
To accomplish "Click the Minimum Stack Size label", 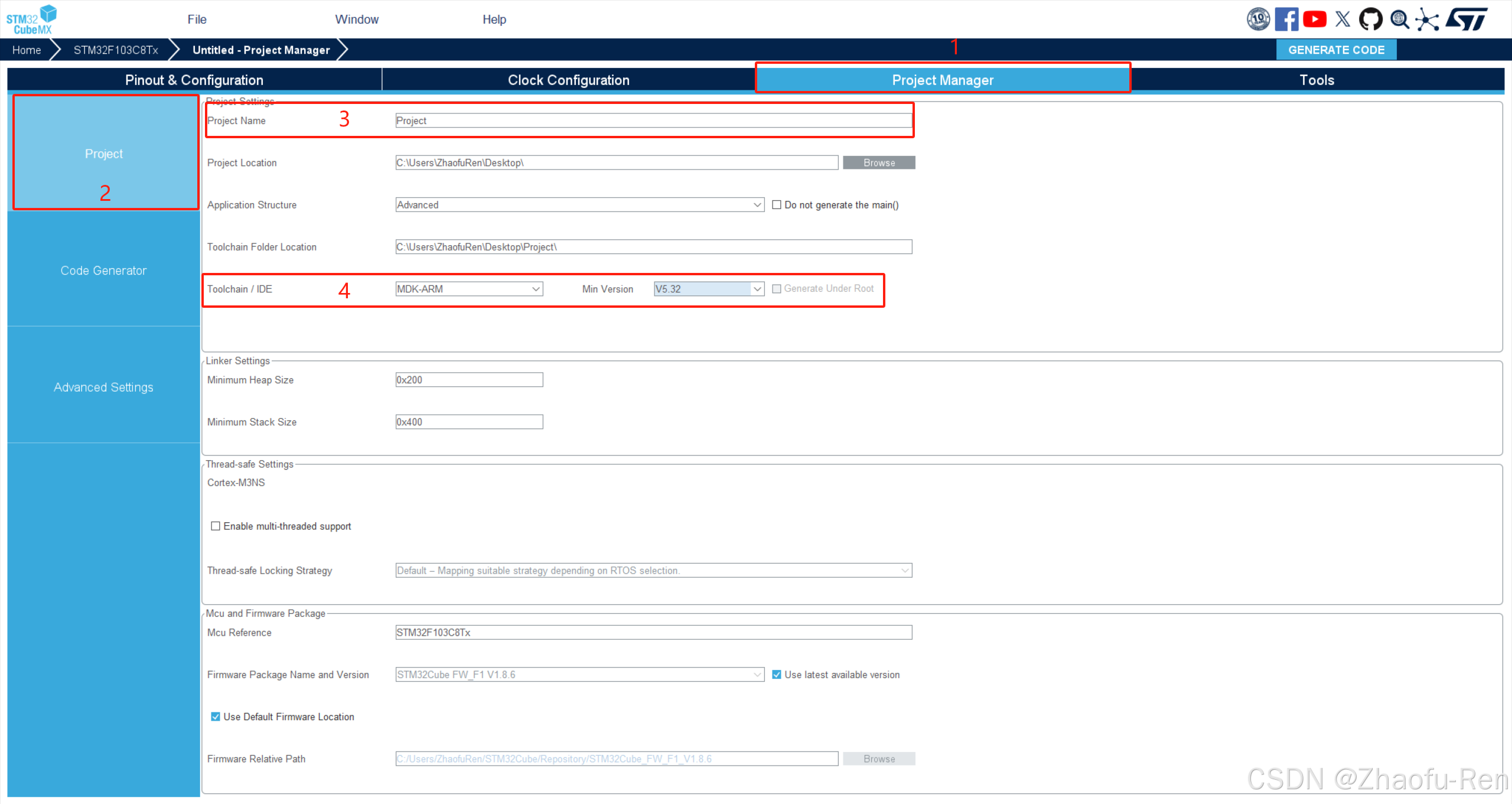I will [x=252, y=422].
